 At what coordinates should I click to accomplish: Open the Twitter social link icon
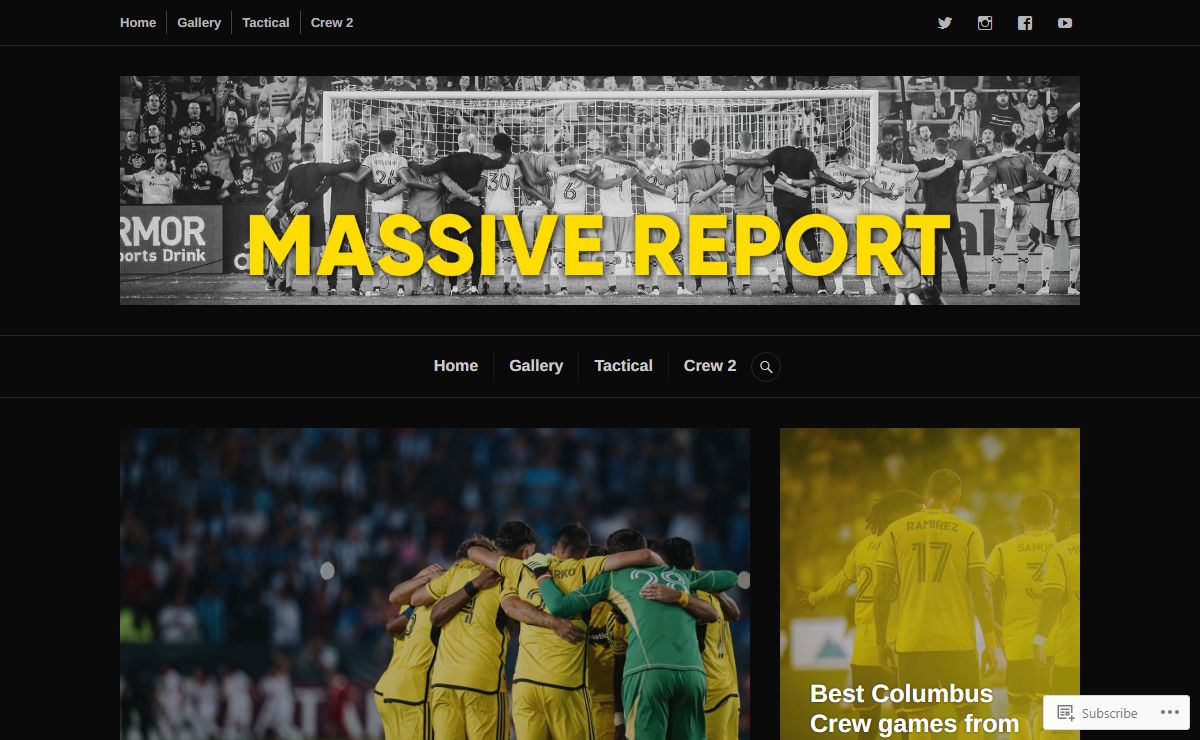[x=945, y=23]
